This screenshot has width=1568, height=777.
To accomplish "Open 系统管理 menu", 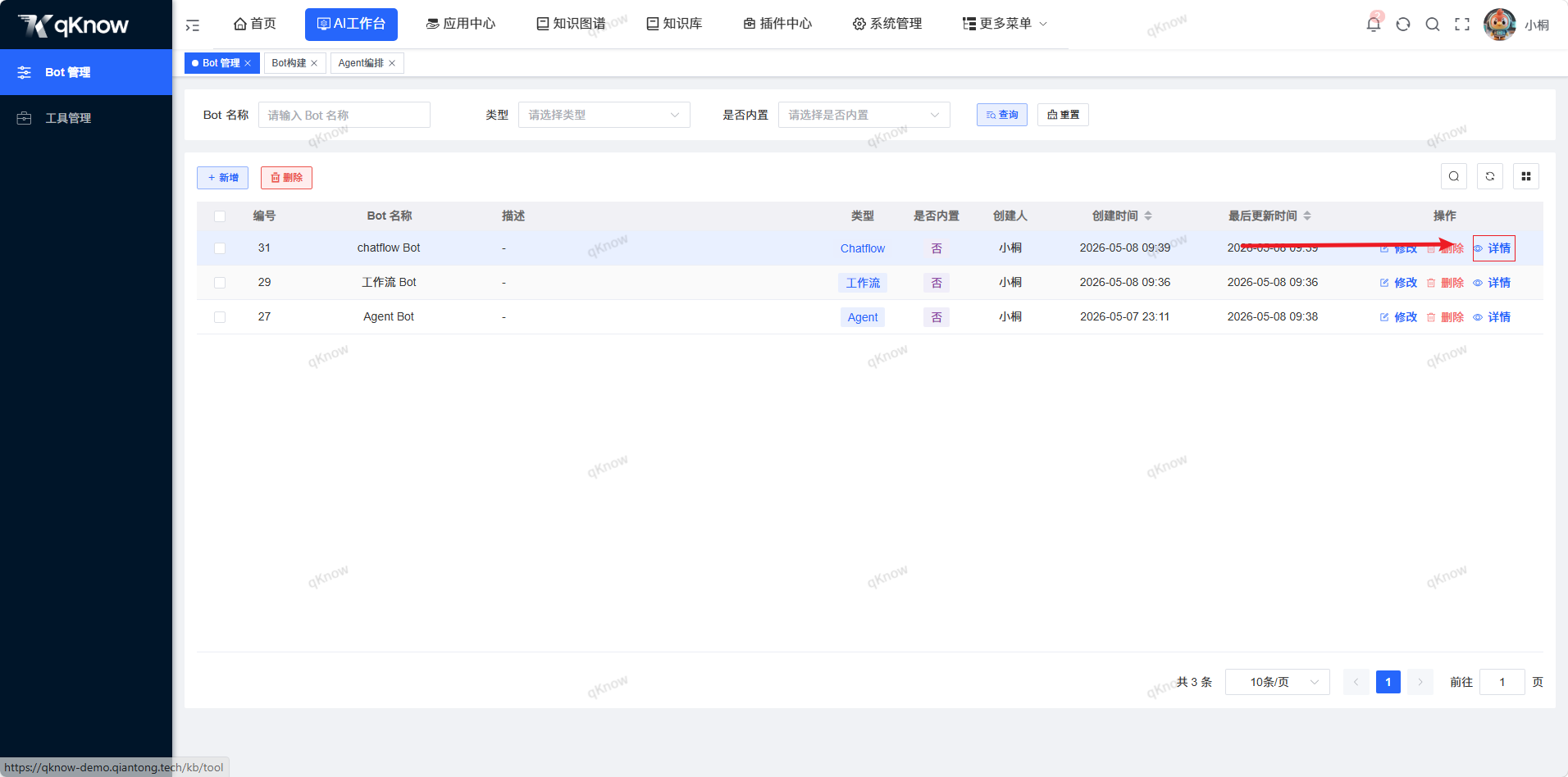I will [887, 24].
